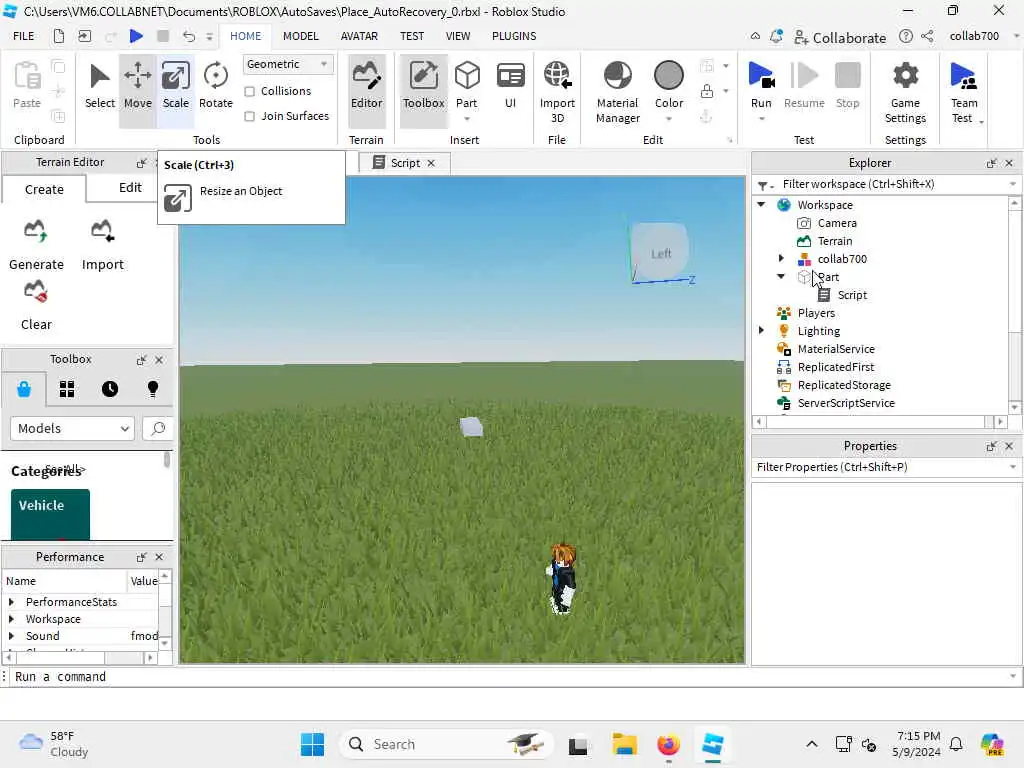The height and width of the screenshot is (768, 1024).
Task: Switch to Terrain Editor Edit tab
Action: 130,188
